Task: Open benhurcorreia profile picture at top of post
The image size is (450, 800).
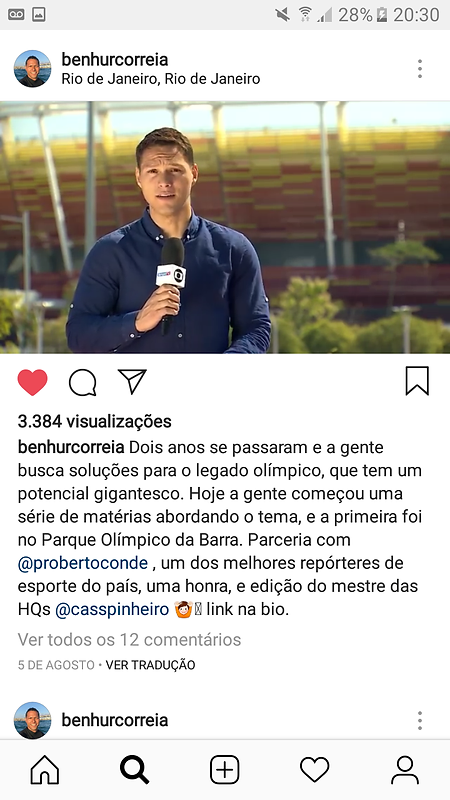Action: (x=32, y=69)
